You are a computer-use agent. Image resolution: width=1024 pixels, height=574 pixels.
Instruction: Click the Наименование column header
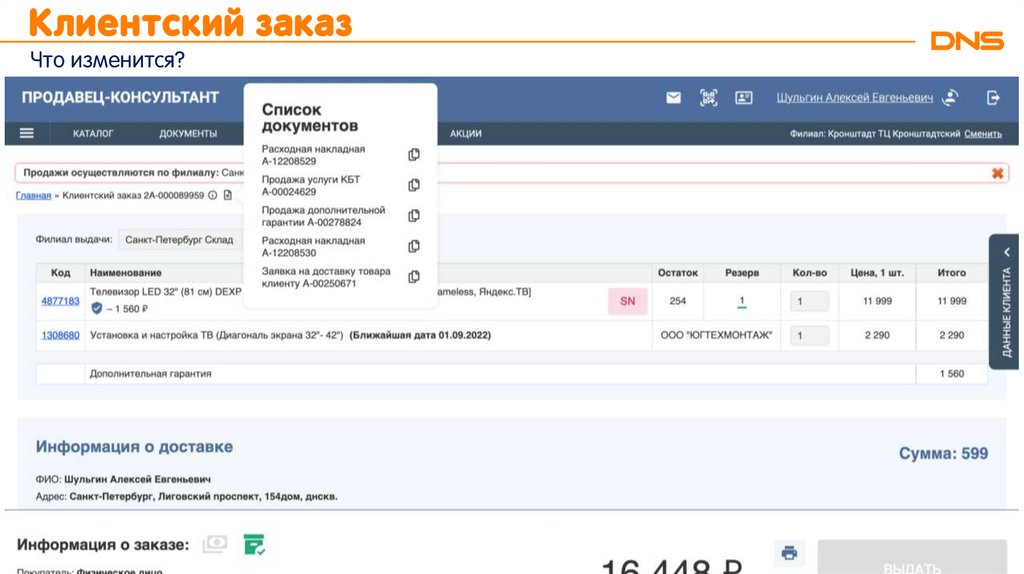(125, 273)
